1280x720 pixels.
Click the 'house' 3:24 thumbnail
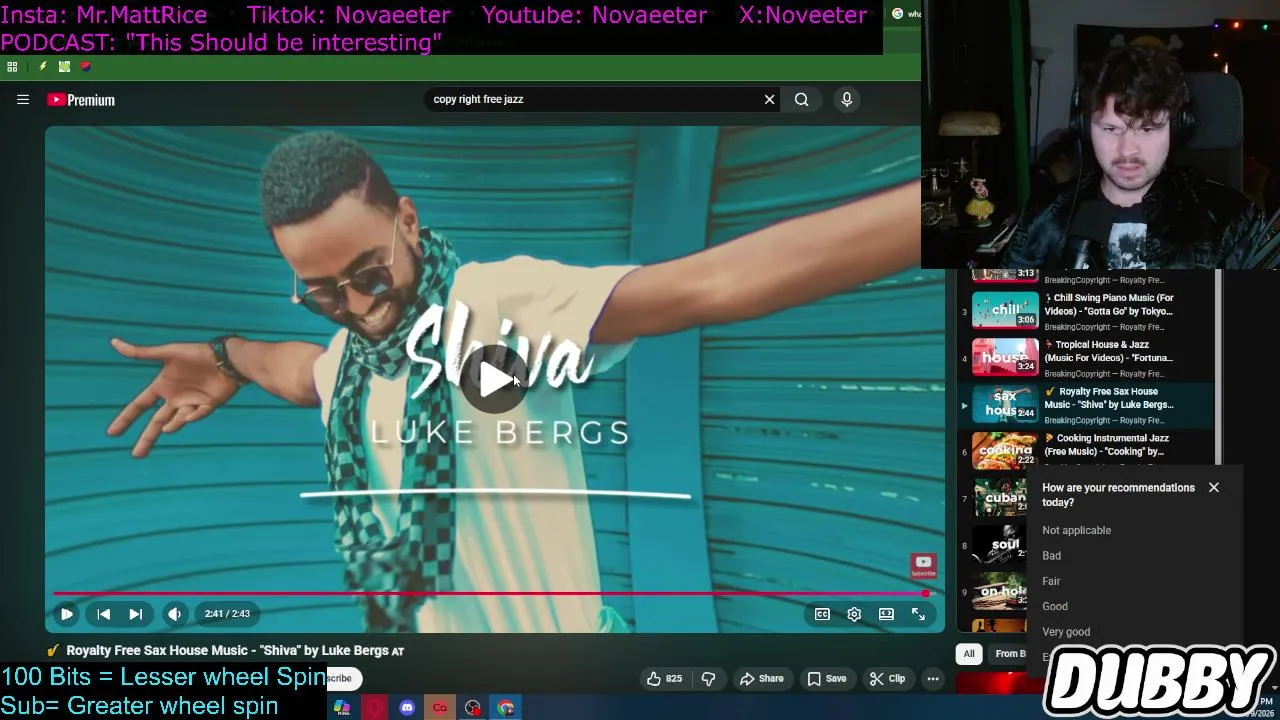tap(1005, 358)
